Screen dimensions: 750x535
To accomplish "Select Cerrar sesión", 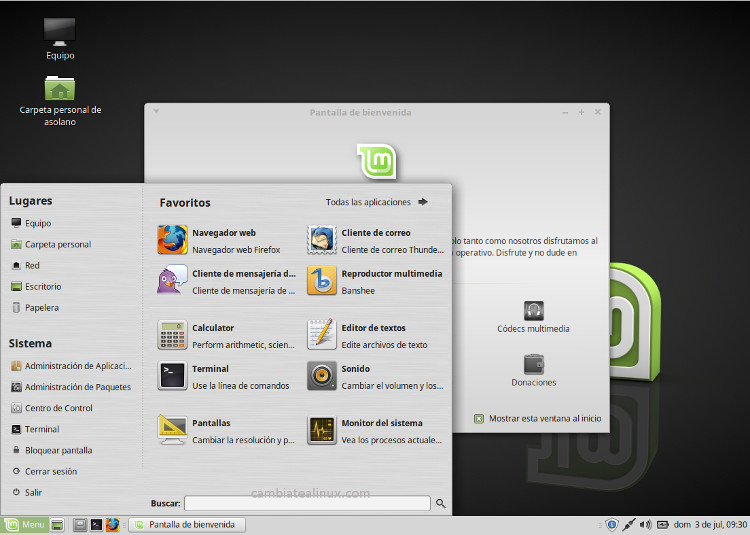I will click(x=44, y=471).
